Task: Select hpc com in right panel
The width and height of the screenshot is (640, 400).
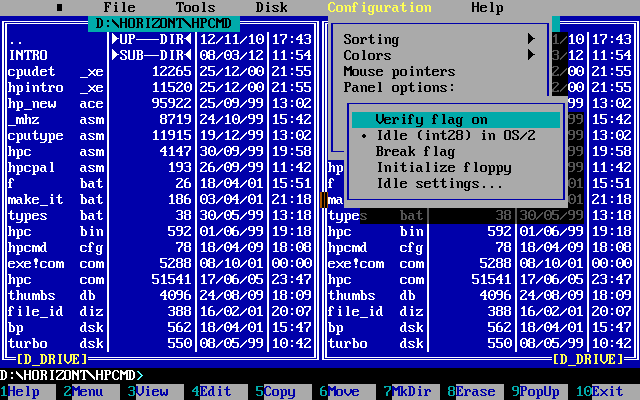Action: tap(480, 280)
